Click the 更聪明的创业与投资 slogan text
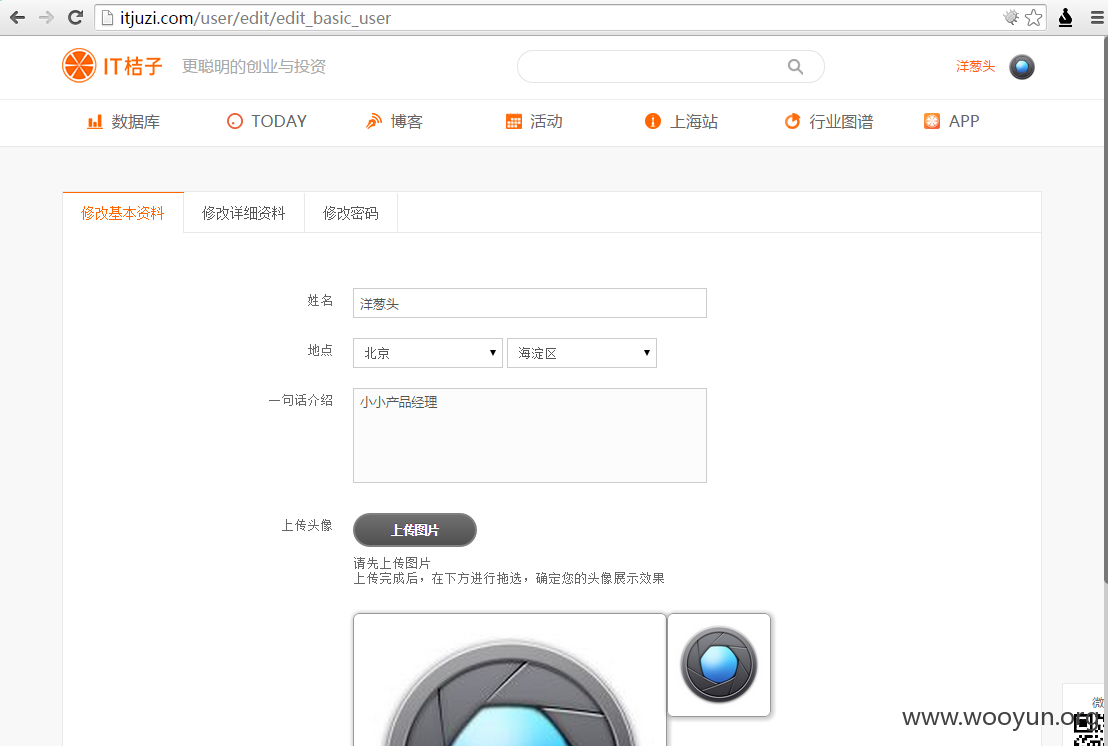This screenshot has width=1108, height=746. tap(254, 66)
